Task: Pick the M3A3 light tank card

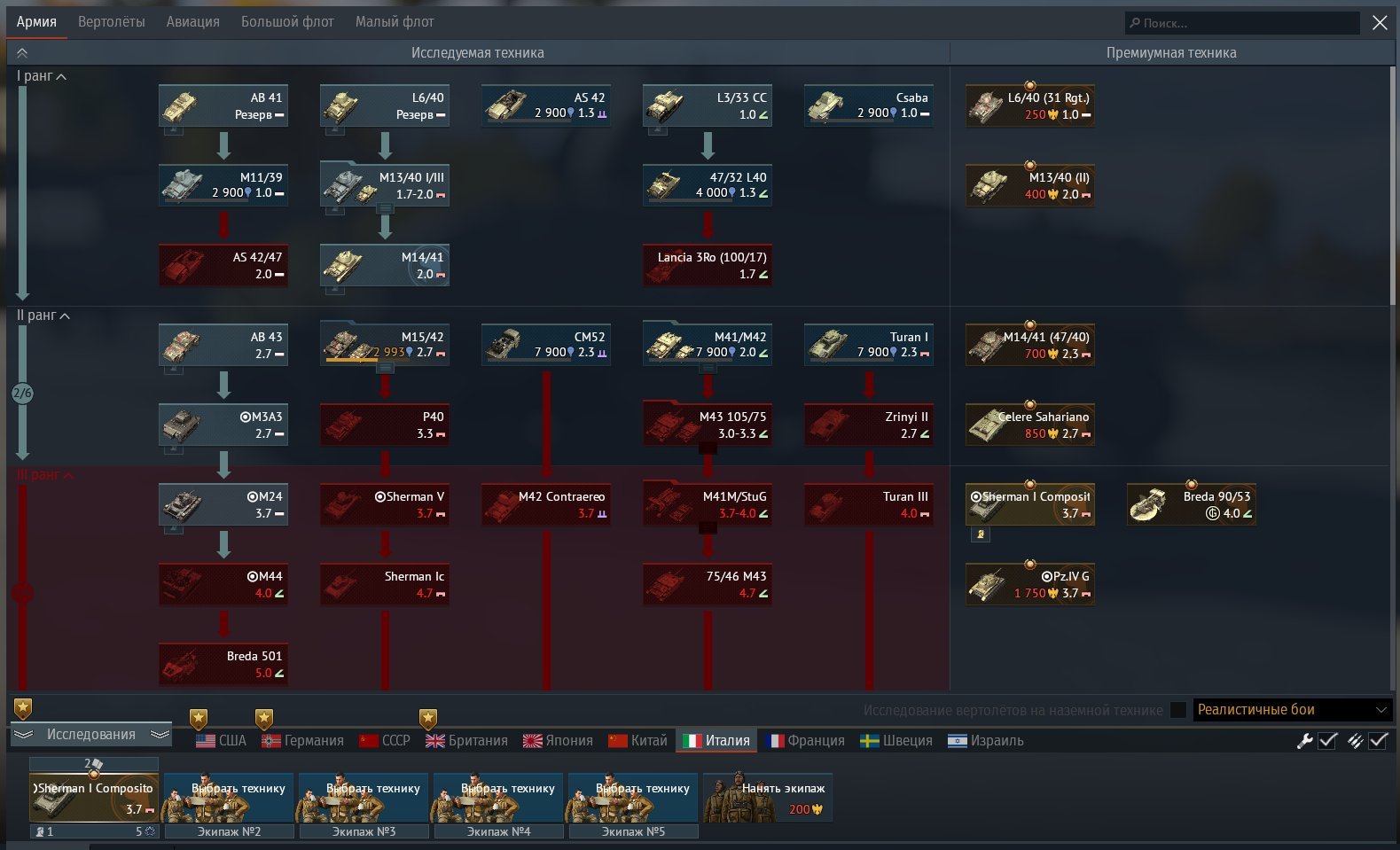Action: (223, 425)
